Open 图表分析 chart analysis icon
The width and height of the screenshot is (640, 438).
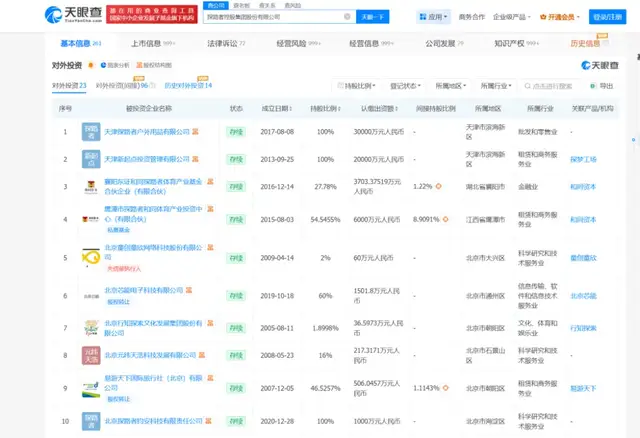click(115, 65)
